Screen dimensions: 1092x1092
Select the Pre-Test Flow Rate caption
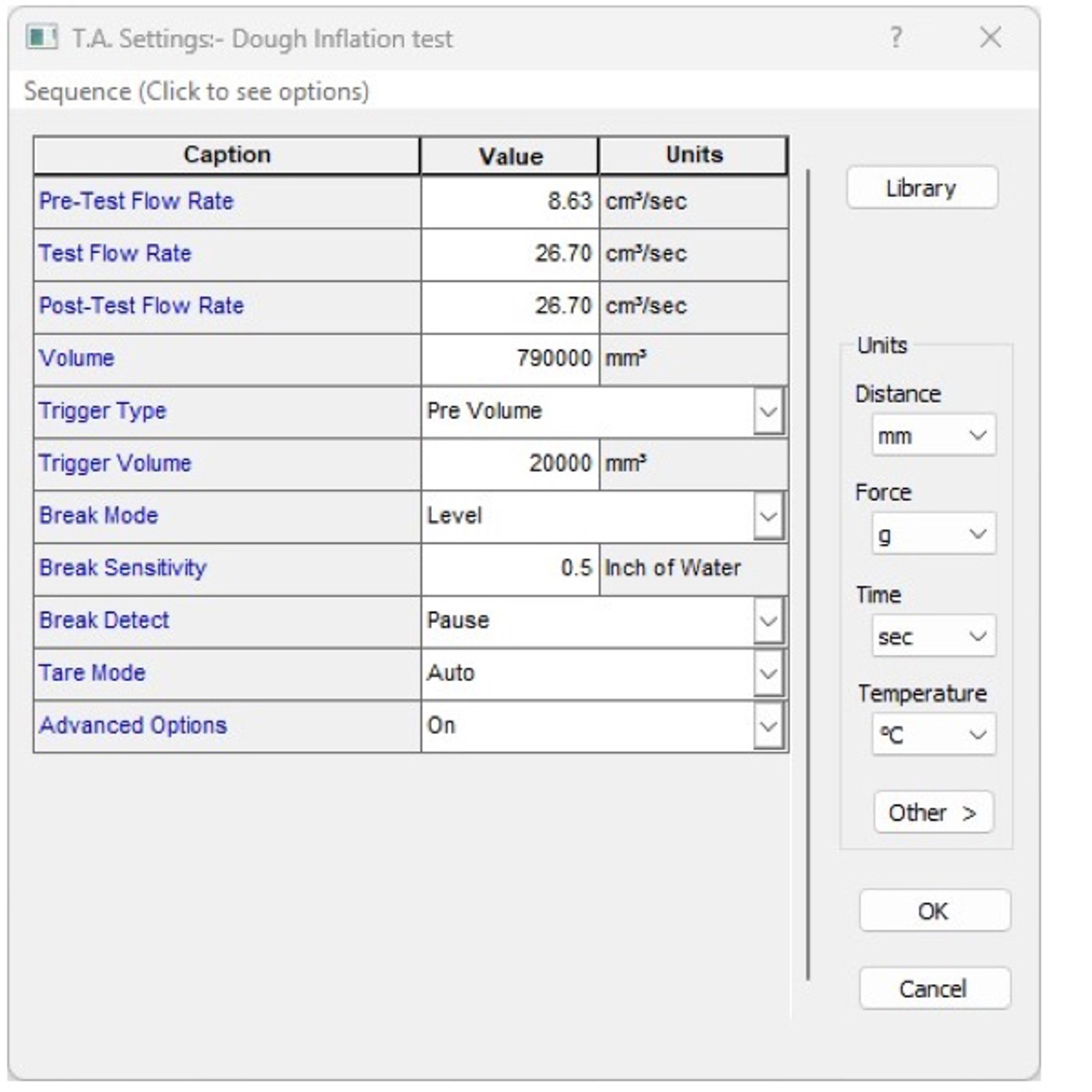[x=227, y=202]
